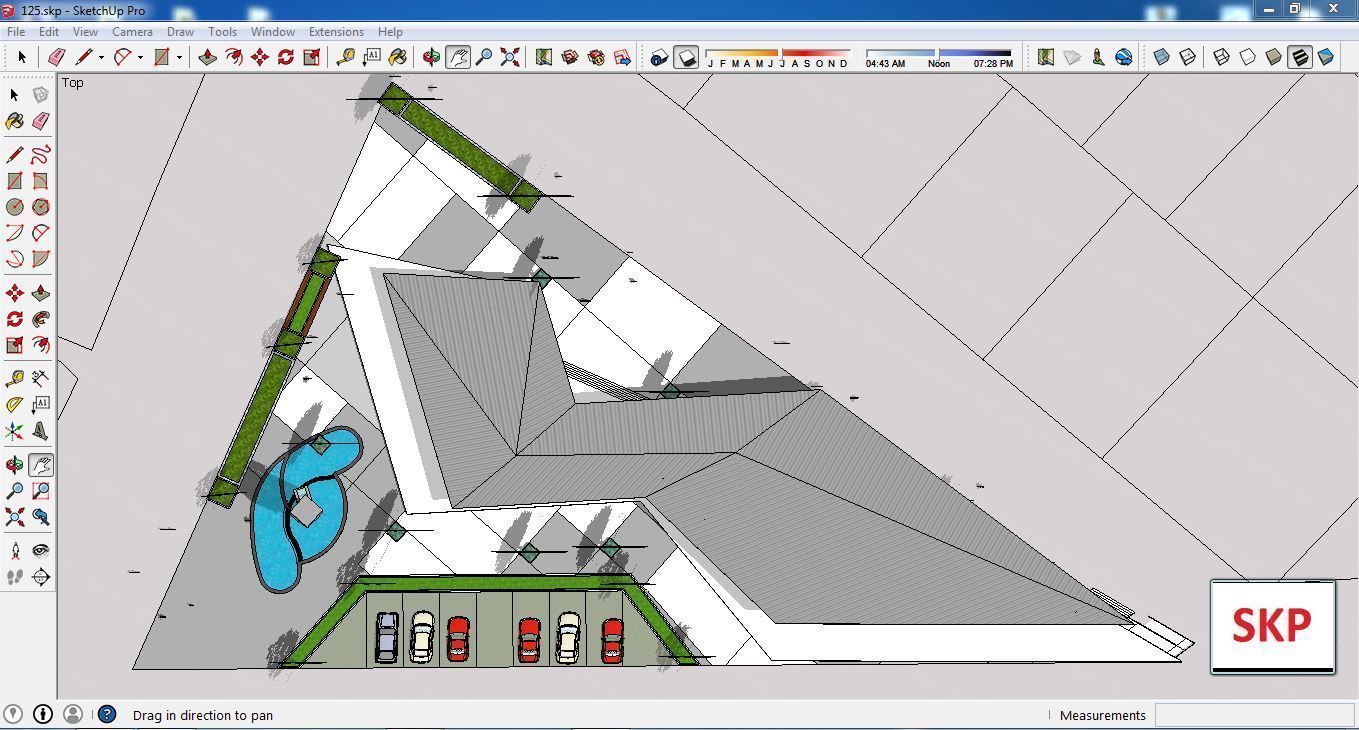The width and height of the screenshot is (1359, 730).
Task: Select Tape Measure tool in top toolbar
Action: 346,57
